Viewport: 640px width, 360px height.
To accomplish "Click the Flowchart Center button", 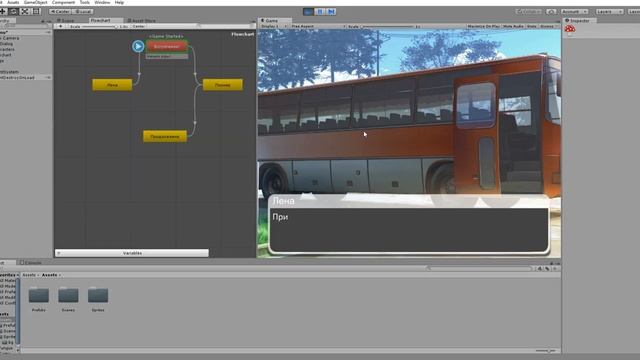I will (139, 26).
